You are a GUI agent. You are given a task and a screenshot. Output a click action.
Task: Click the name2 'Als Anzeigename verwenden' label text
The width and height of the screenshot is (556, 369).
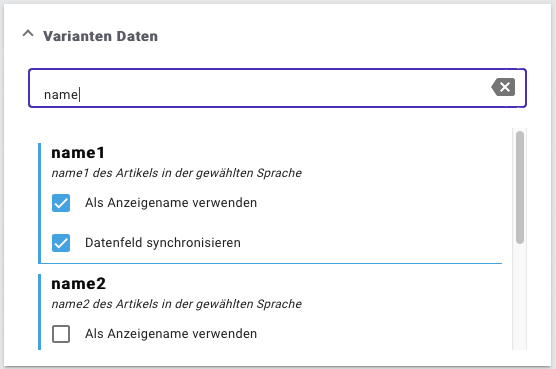pos(171,334)
